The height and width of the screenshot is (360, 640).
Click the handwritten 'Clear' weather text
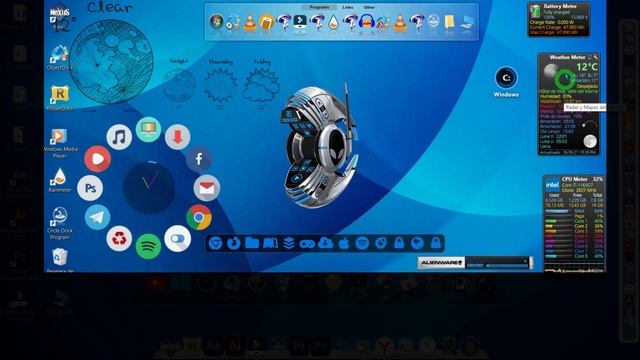[x=109, y=7]
